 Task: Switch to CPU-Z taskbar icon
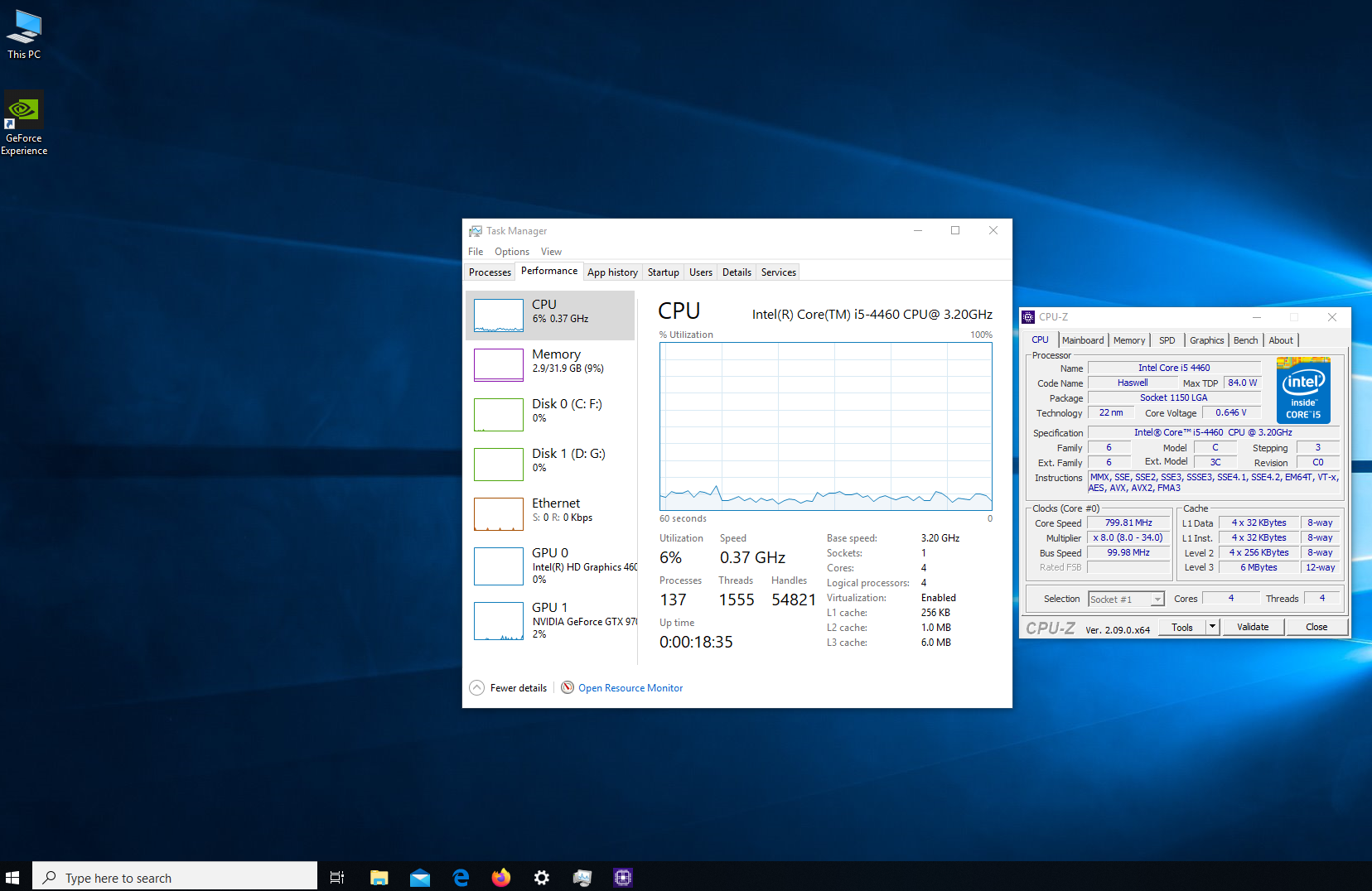(623, 877)
